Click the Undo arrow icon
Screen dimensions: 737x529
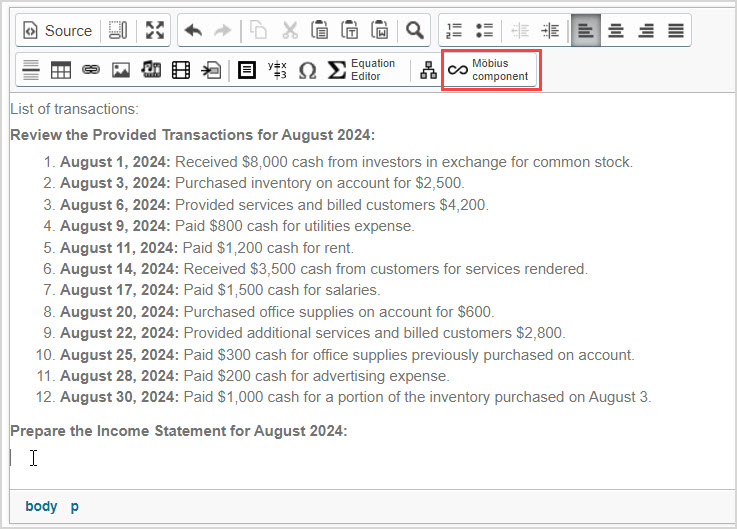(x=193, y=31)
